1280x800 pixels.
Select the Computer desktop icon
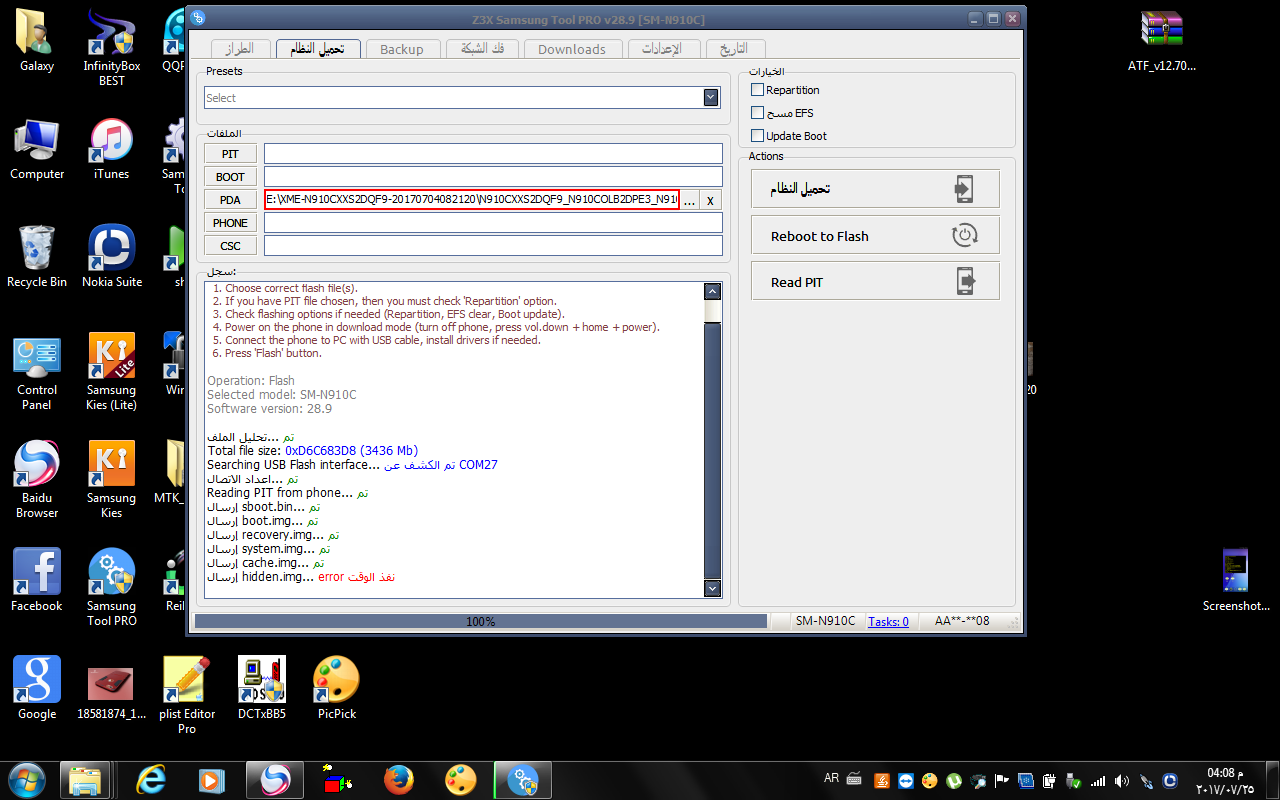pyautogui.click(x=37, y=148)
